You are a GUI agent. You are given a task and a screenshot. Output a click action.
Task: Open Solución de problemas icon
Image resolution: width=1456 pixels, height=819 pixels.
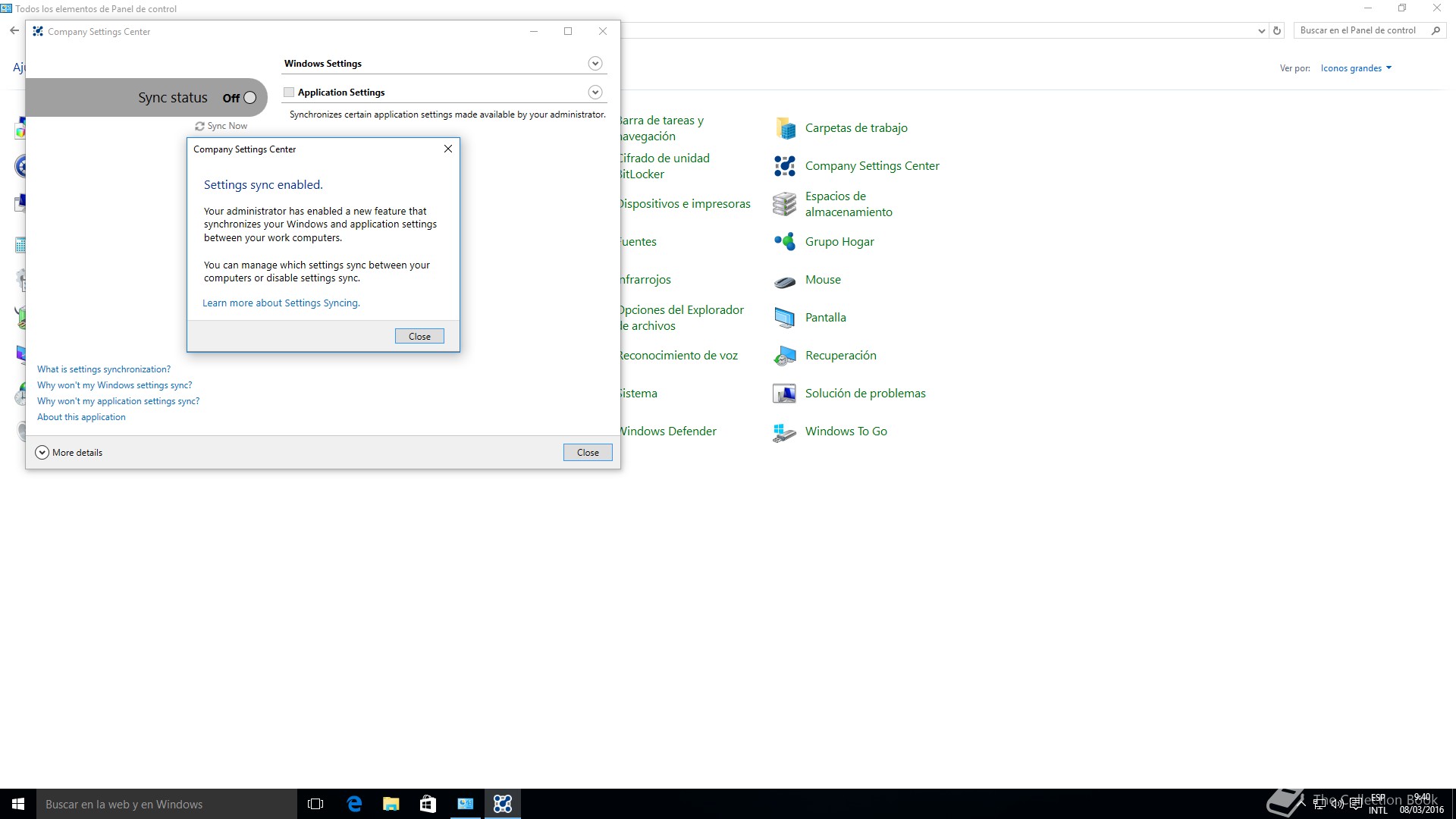tap(785, 394)
